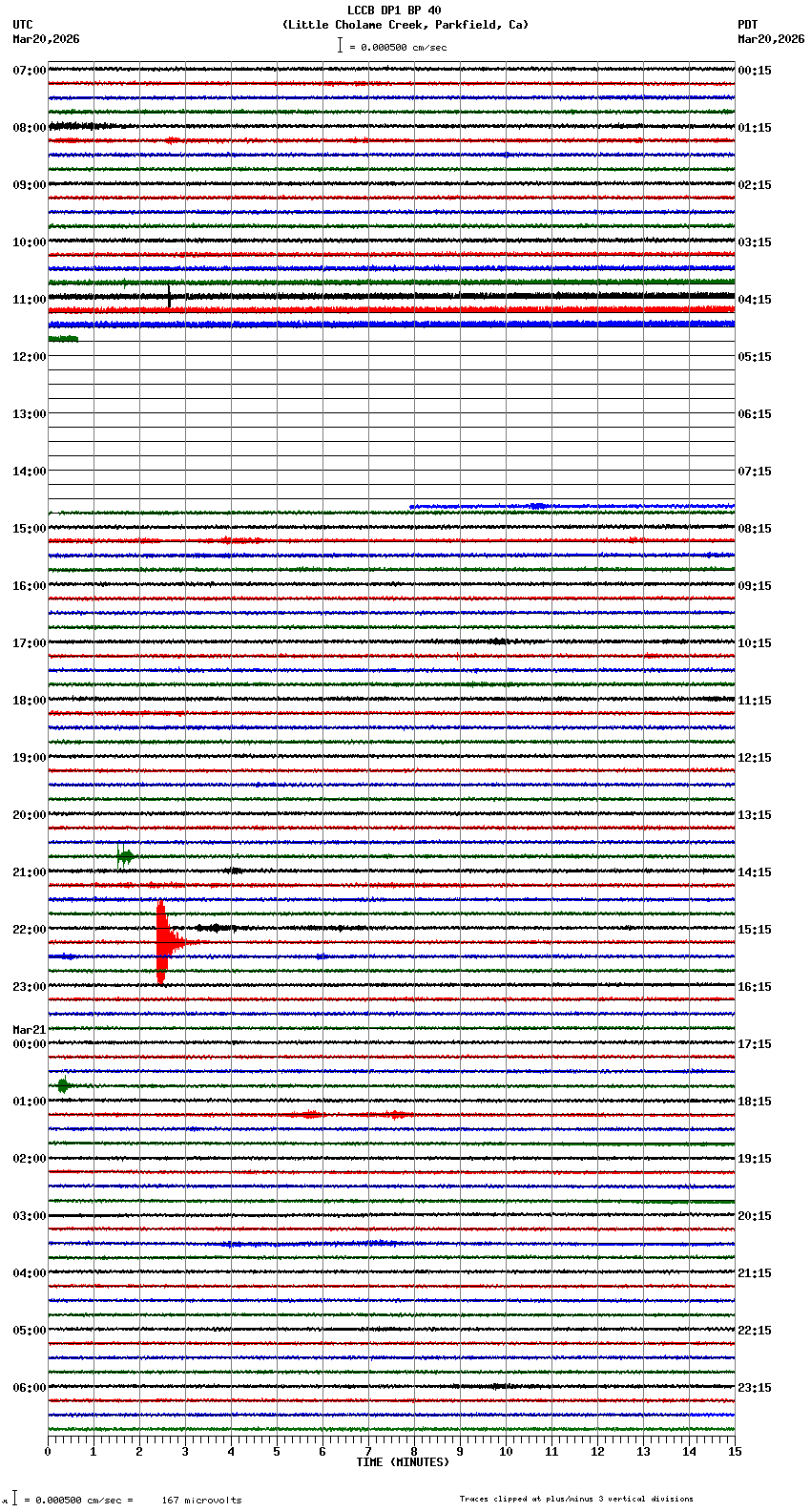Click the "TIME (MINUTES)" axis title
Viewport: 811px width, 1512px height.
click(402, 1462)
